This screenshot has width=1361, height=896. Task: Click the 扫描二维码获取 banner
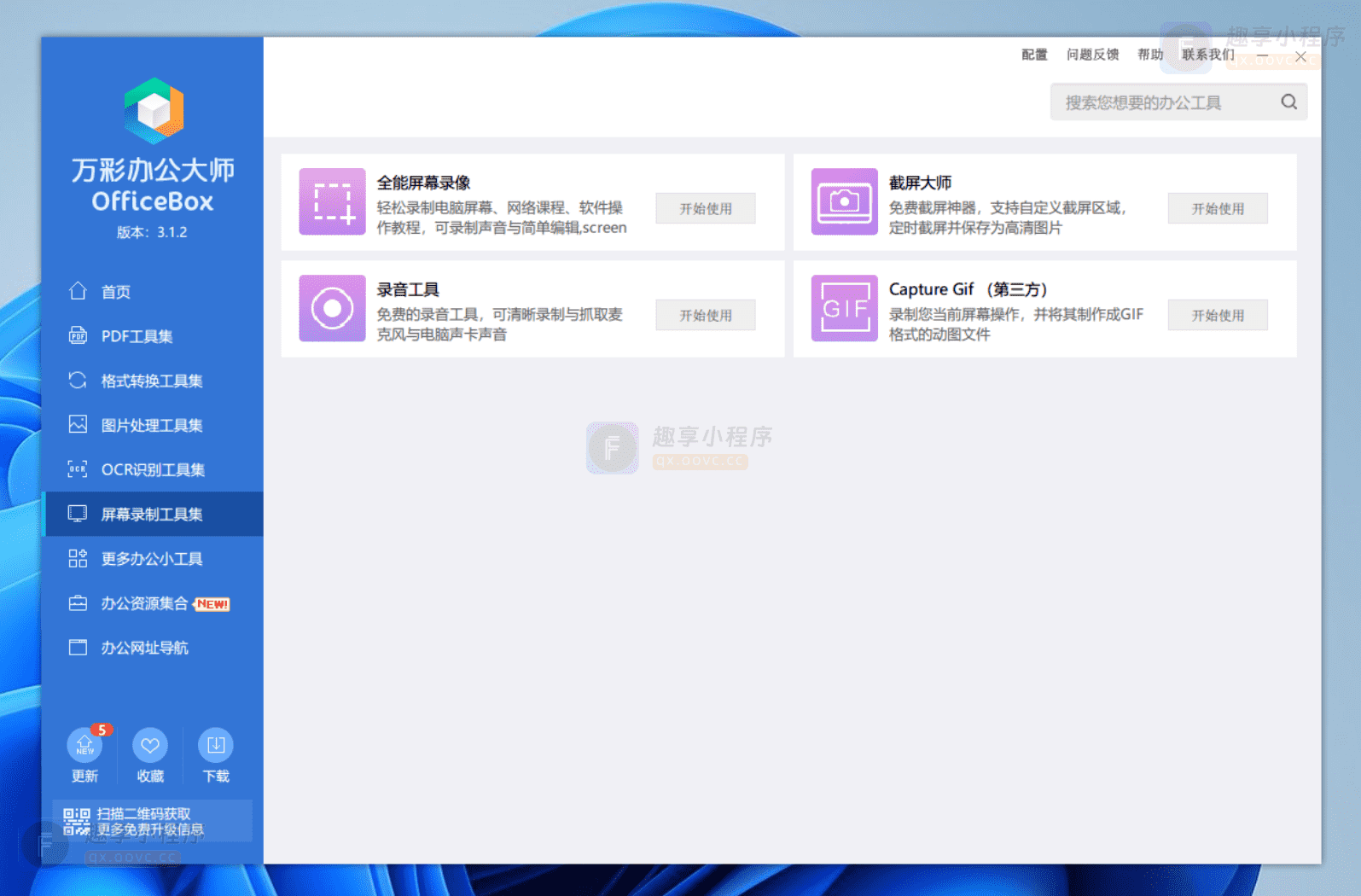[152, 821]
